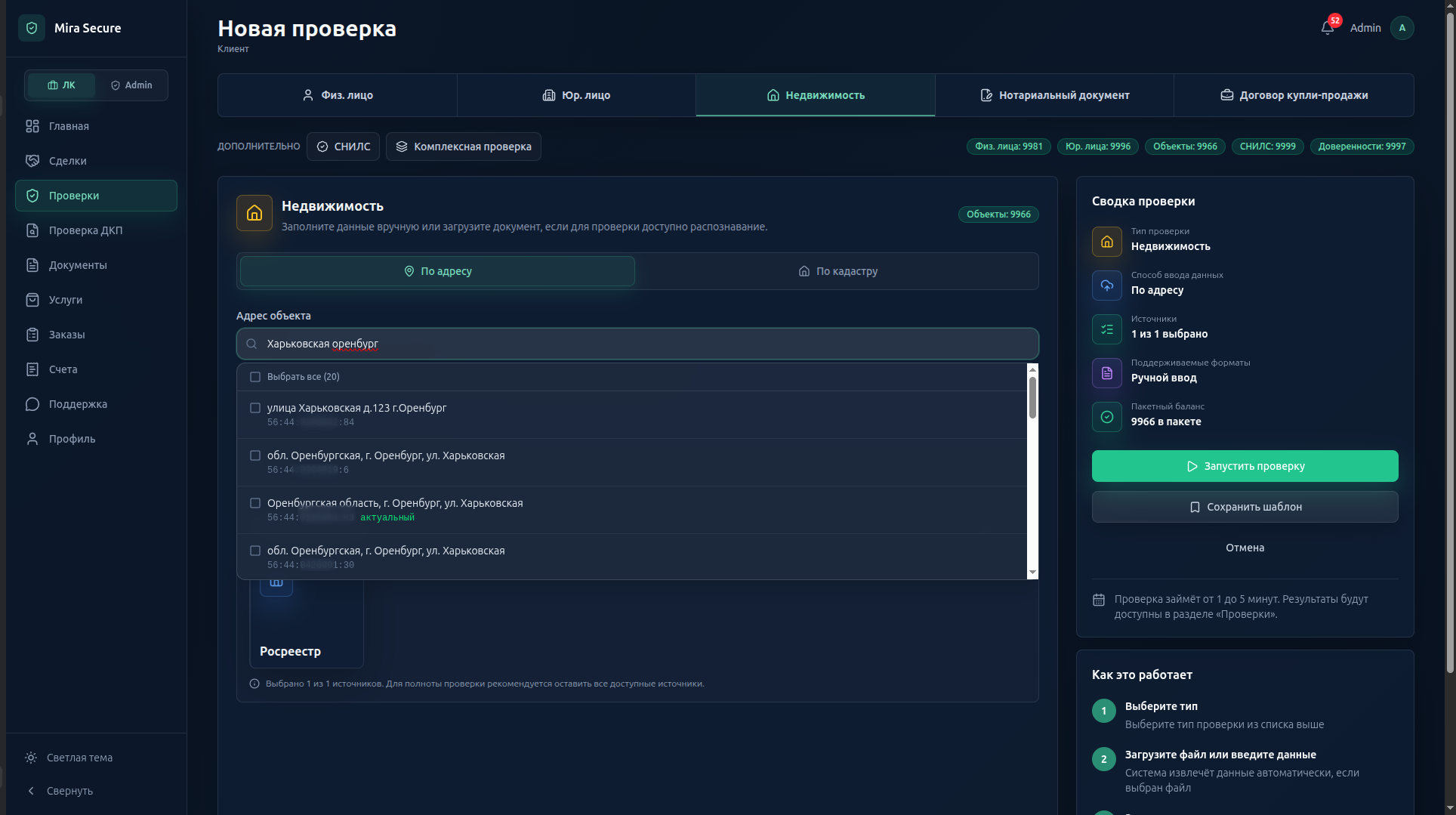1456x815 pixels.
Task: Open the Договор купли-продажи tab
Action: (1294, 95)
